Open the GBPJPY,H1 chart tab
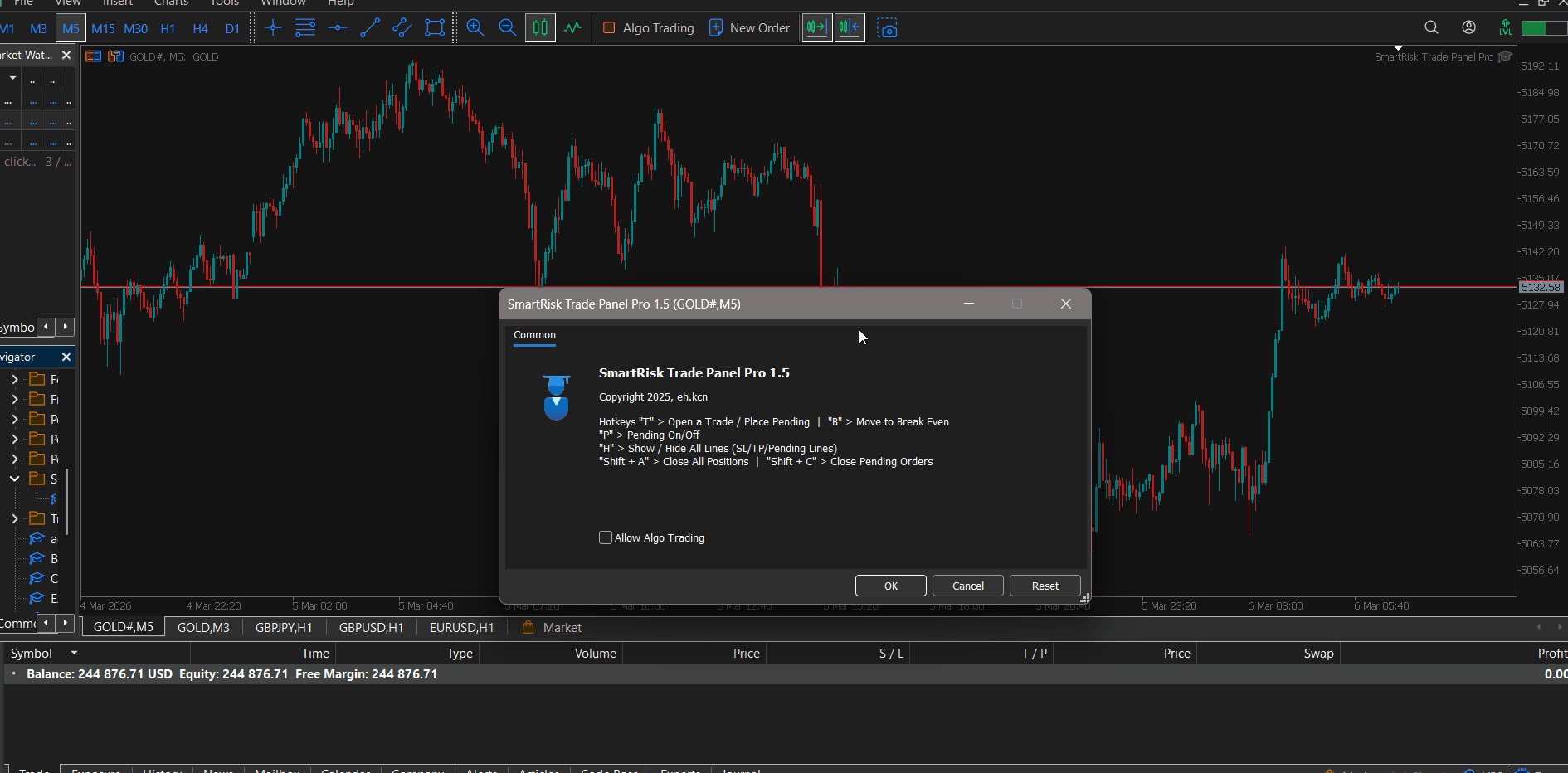 [x=284, y=627]
